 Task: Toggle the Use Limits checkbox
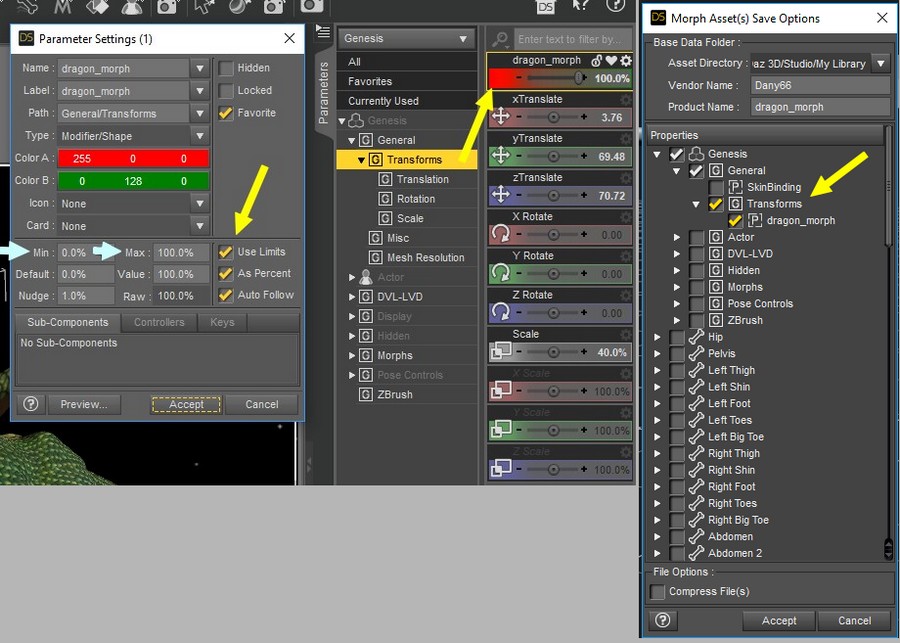pyautogui.click(x=226, y=252)
